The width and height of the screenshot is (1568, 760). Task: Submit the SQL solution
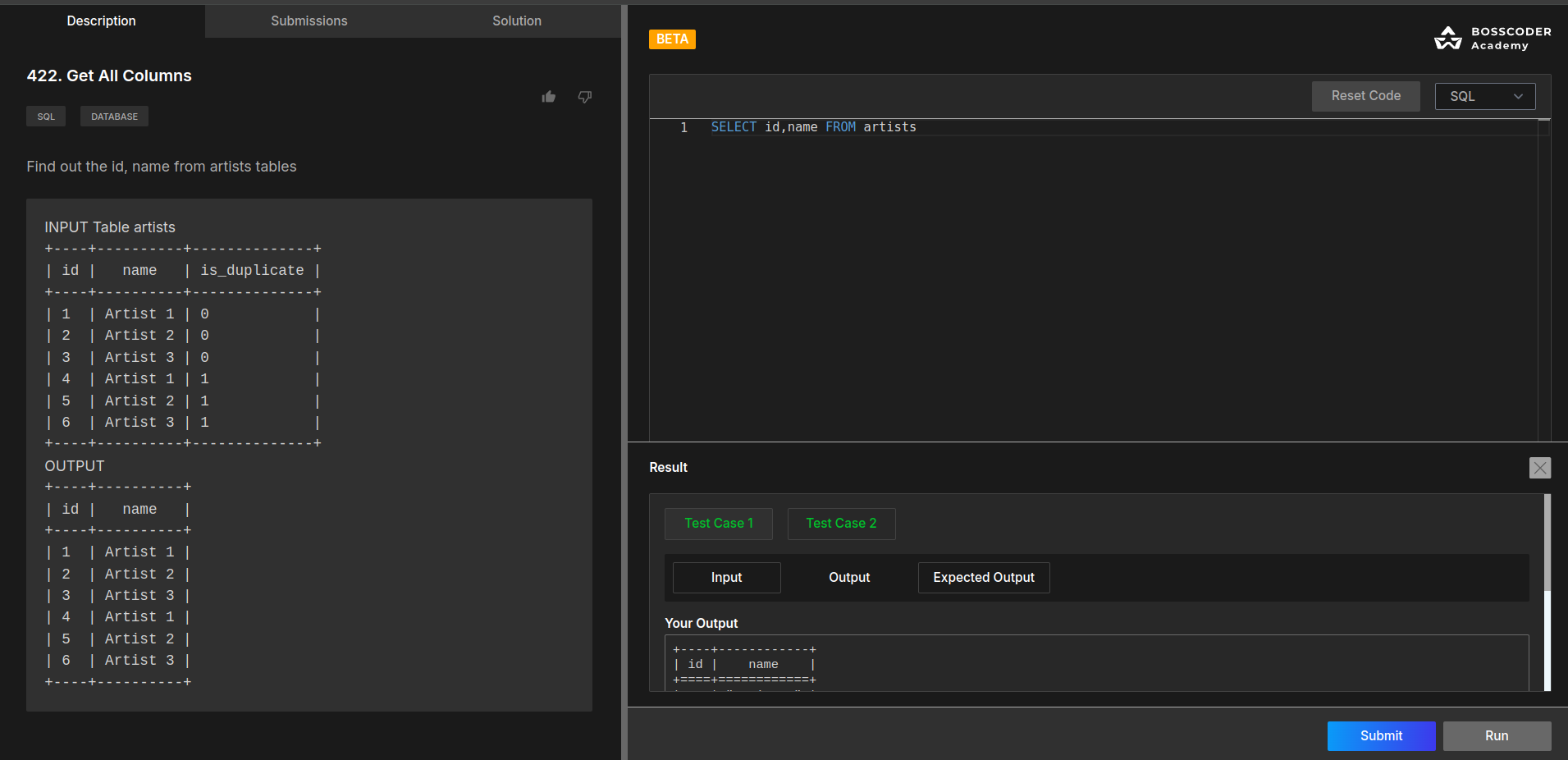click(x=1381, y=736)
